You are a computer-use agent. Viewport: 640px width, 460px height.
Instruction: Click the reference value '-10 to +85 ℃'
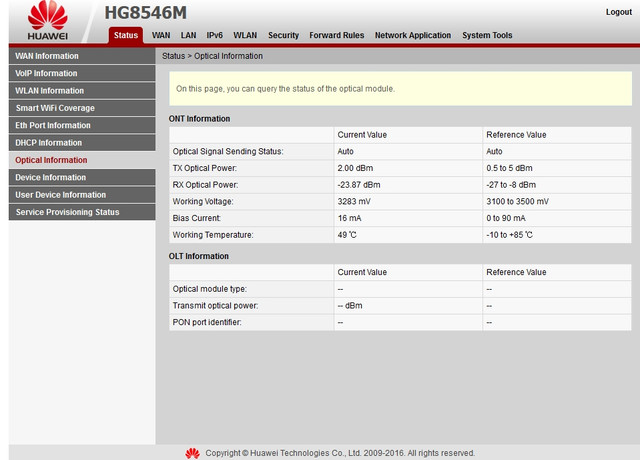pos(509,235)
